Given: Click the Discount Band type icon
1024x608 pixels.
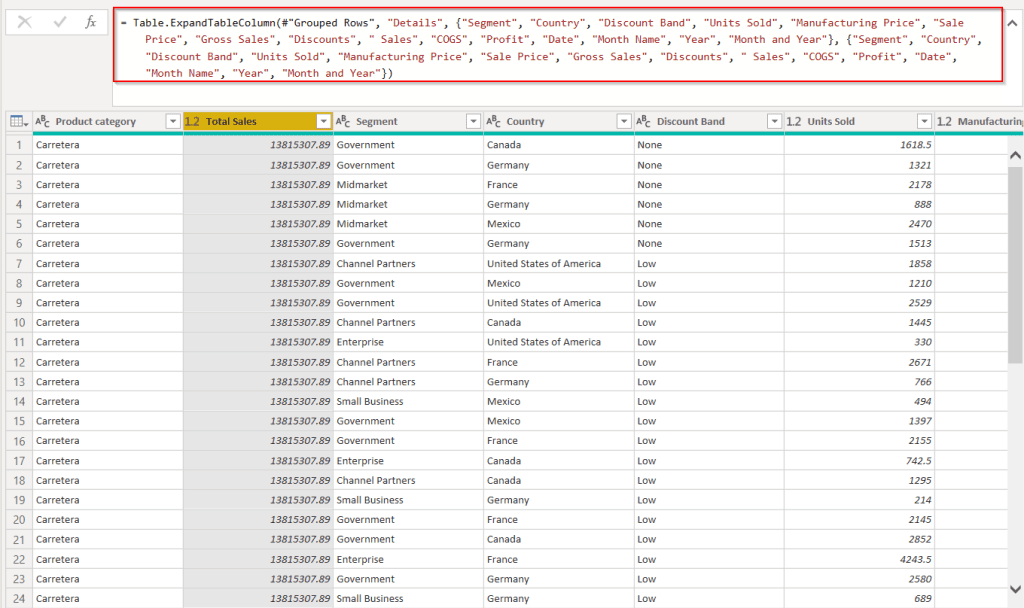Looking at the screenshot, I should (643, 121).
